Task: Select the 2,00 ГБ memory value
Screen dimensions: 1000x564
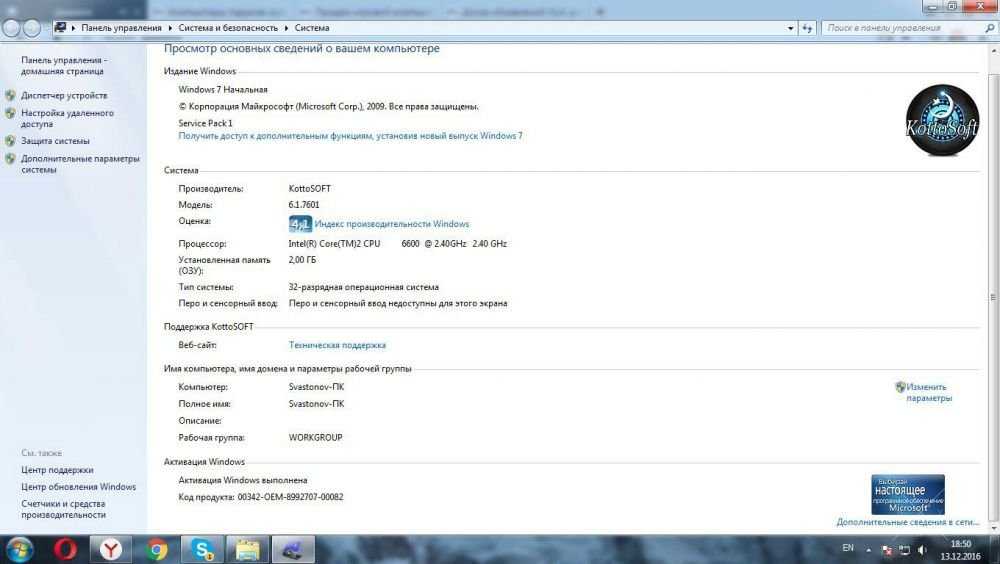Action: click(x=302, y=260)
